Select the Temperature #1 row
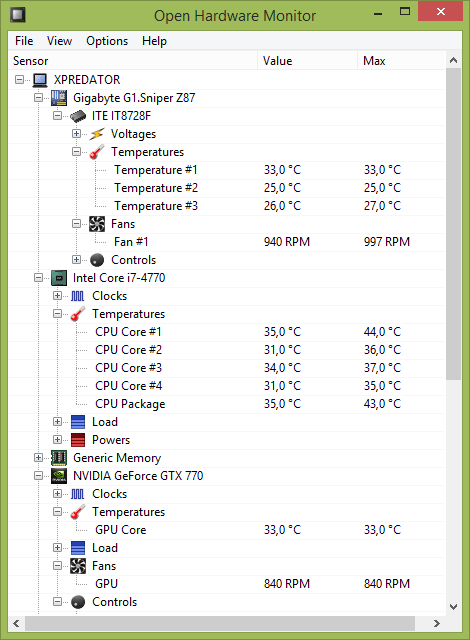Image resolution: width=470 pixels, height=640 pixels. [x=227, y=170]
